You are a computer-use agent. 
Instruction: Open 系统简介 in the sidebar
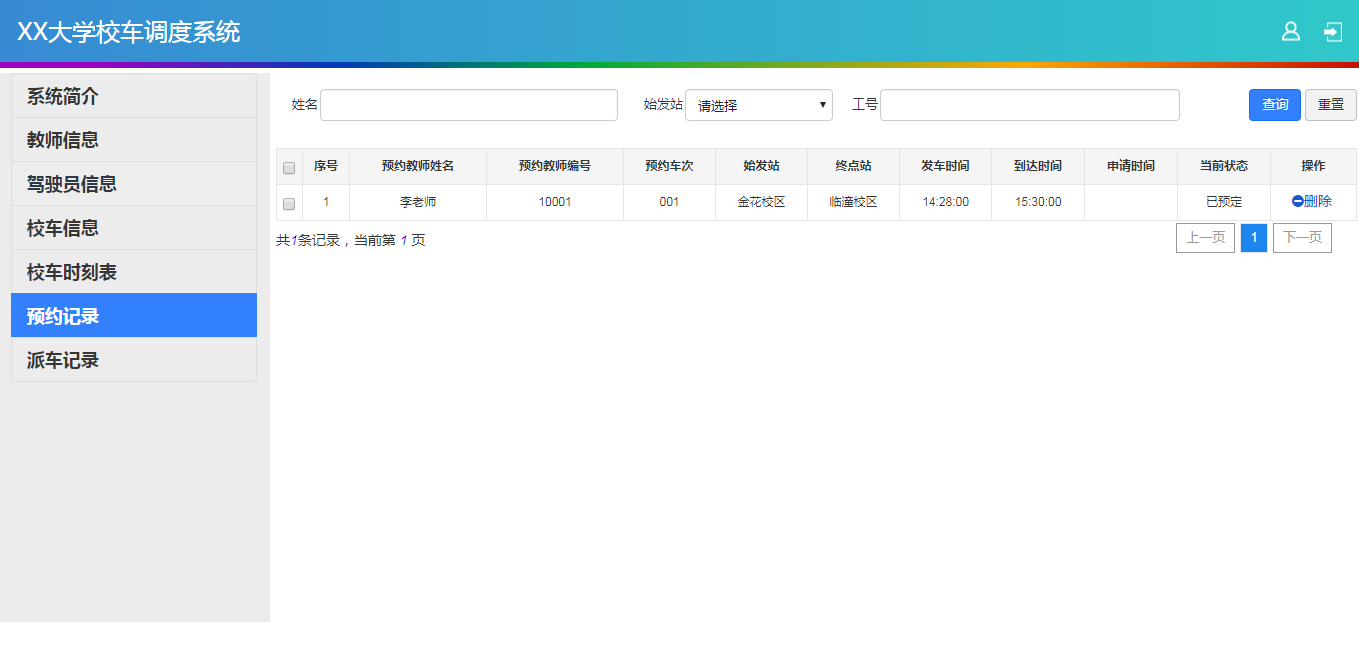[x=134, y=96]
